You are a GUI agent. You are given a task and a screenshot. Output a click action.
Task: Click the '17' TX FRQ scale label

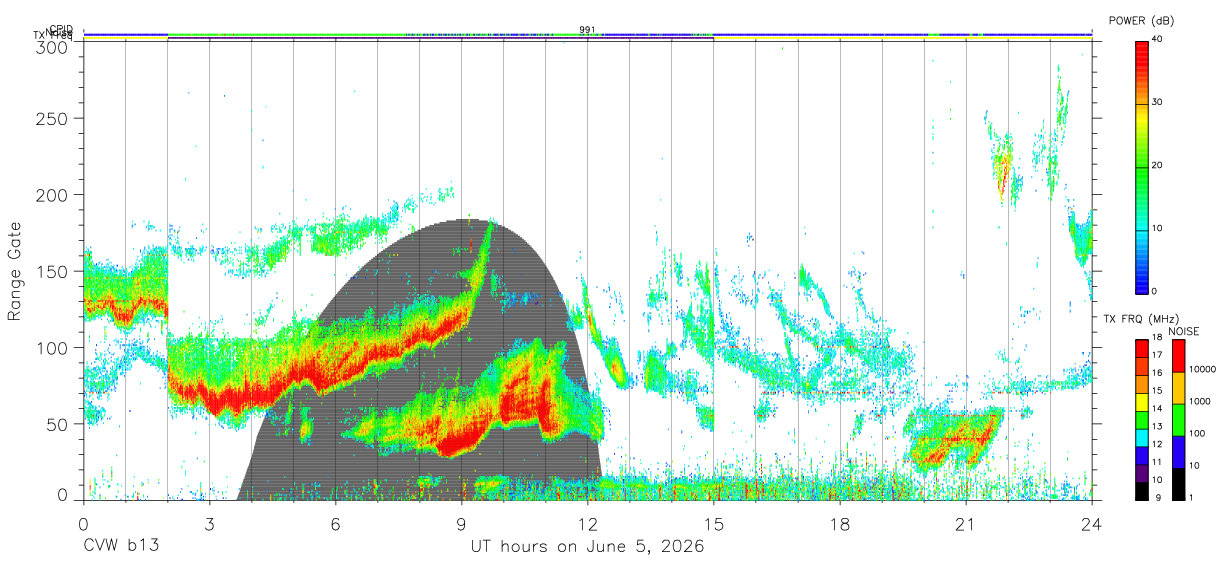click(1159, 355)
